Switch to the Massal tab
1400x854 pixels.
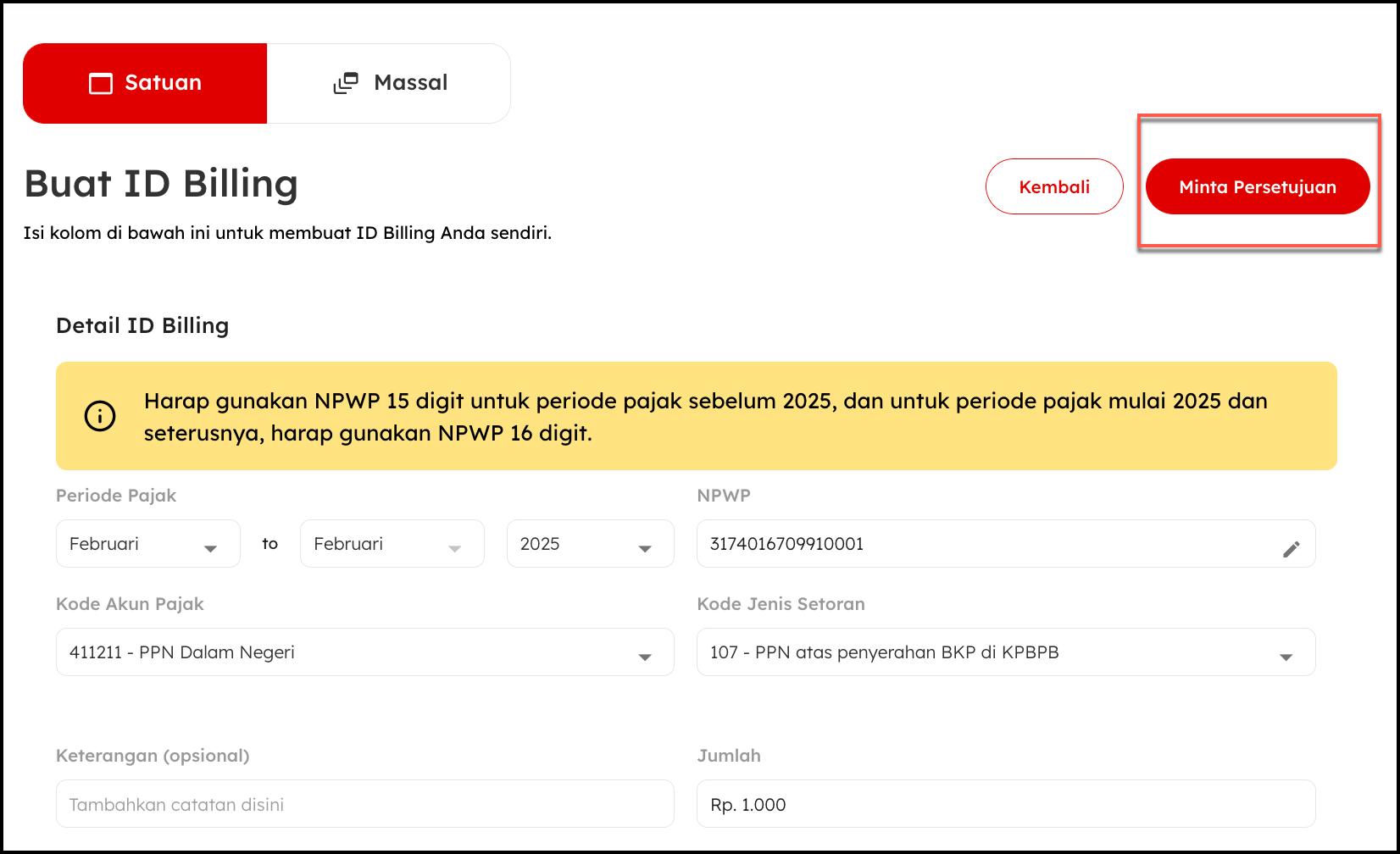tap(390, 83)
